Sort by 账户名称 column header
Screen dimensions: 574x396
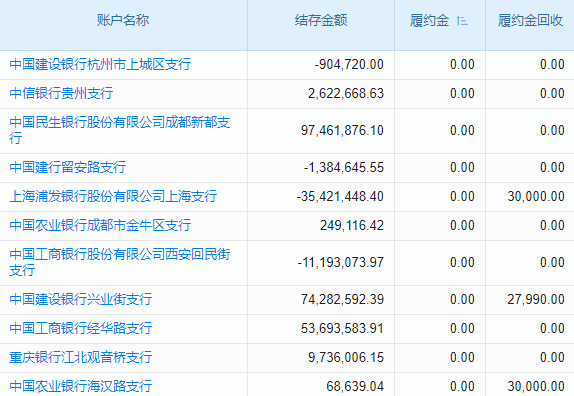(x=123, y=20)
